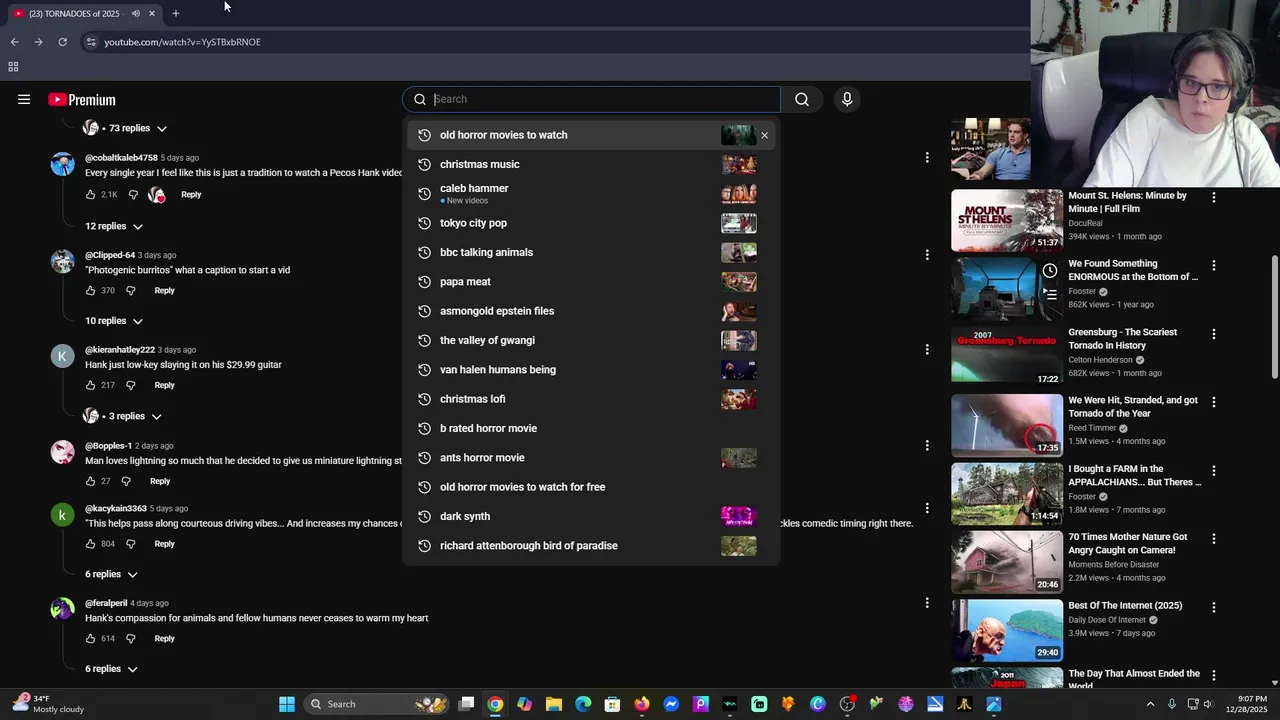Dislike the @Bopples-1 comment

[125, 481]
